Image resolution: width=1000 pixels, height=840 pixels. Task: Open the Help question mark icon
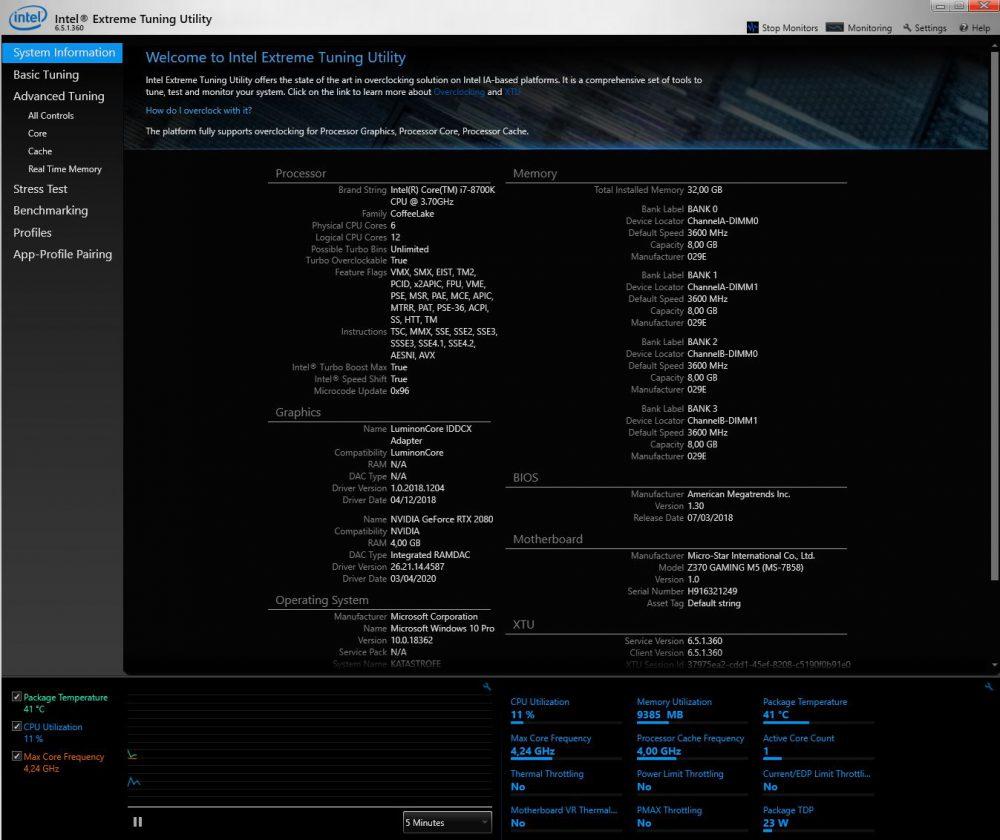(964, 27)
